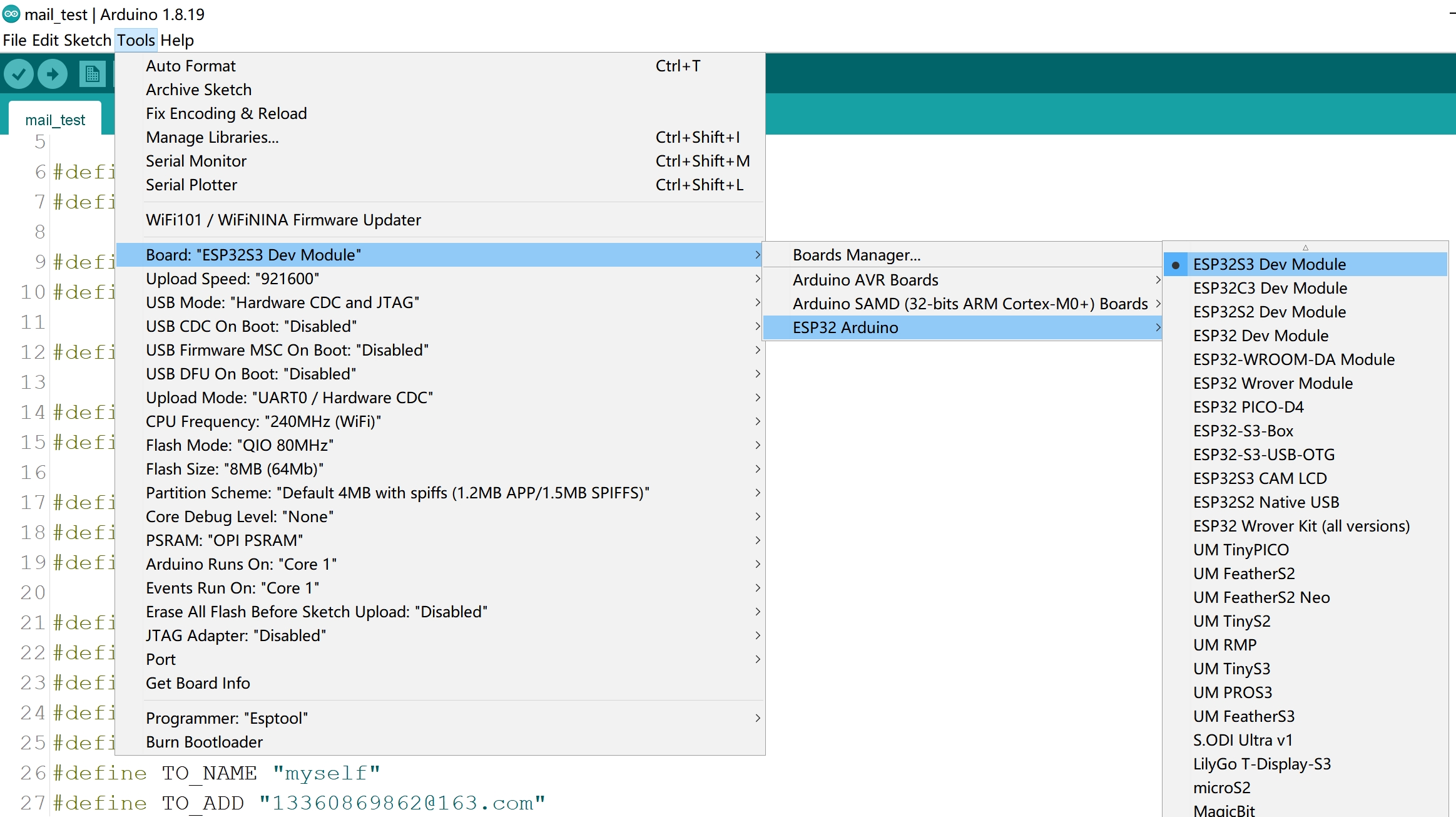Click the Verify checkmark toolbar icon
This screenshot has width=1456, height=817.
point(19,74)
